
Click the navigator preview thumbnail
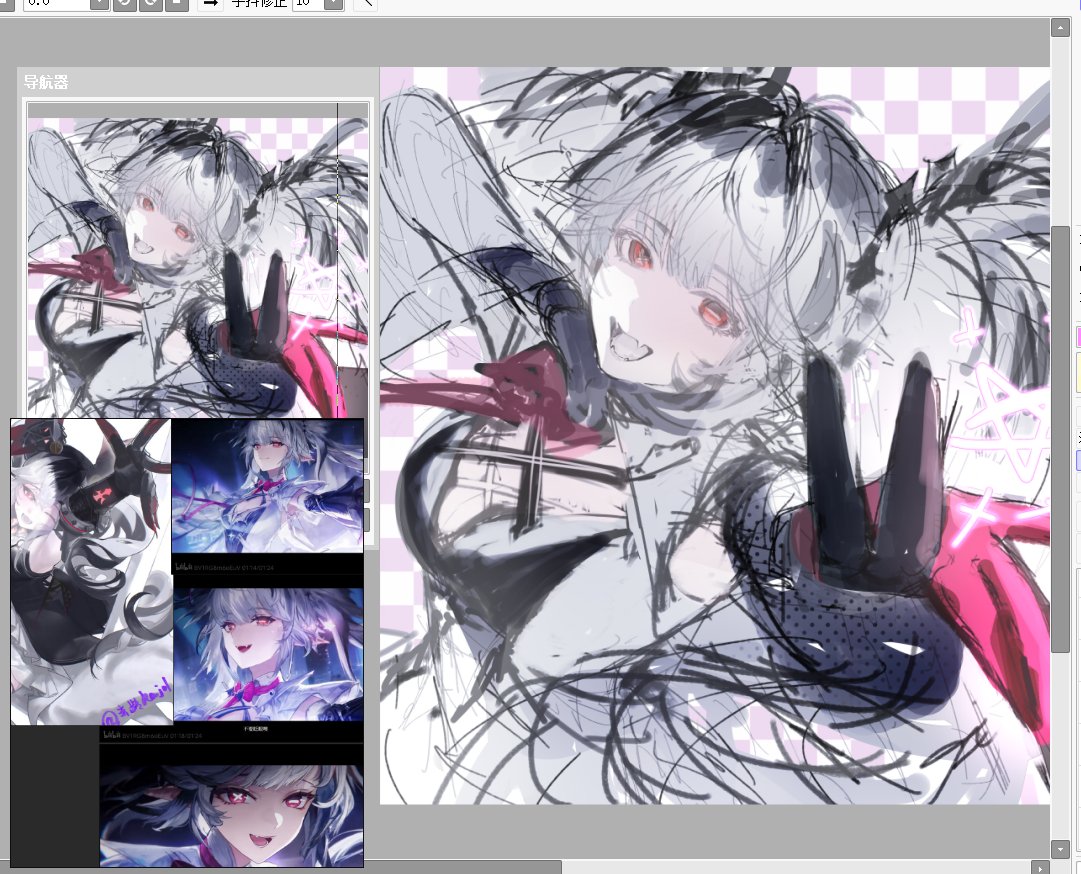pyautogui.click(x=198, y=267)
